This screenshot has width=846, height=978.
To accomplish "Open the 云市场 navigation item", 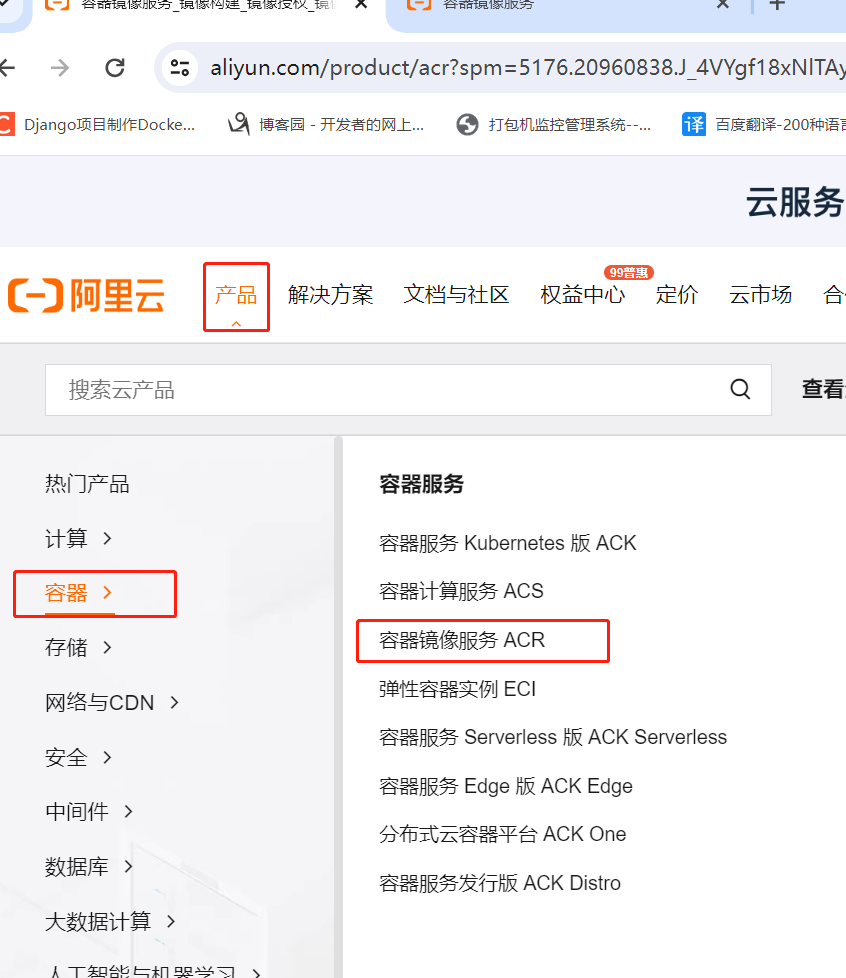I will tap(760, 294).
